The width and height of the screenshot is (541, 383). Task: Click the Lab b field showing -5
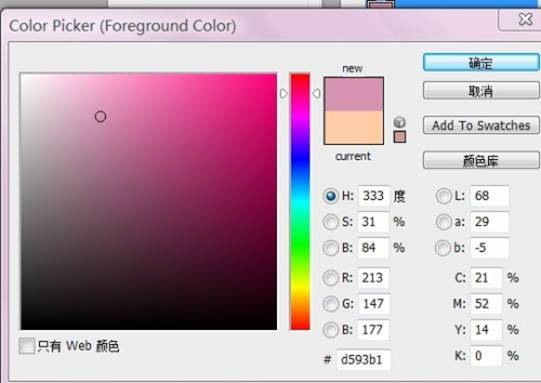[x=490, y=248]
